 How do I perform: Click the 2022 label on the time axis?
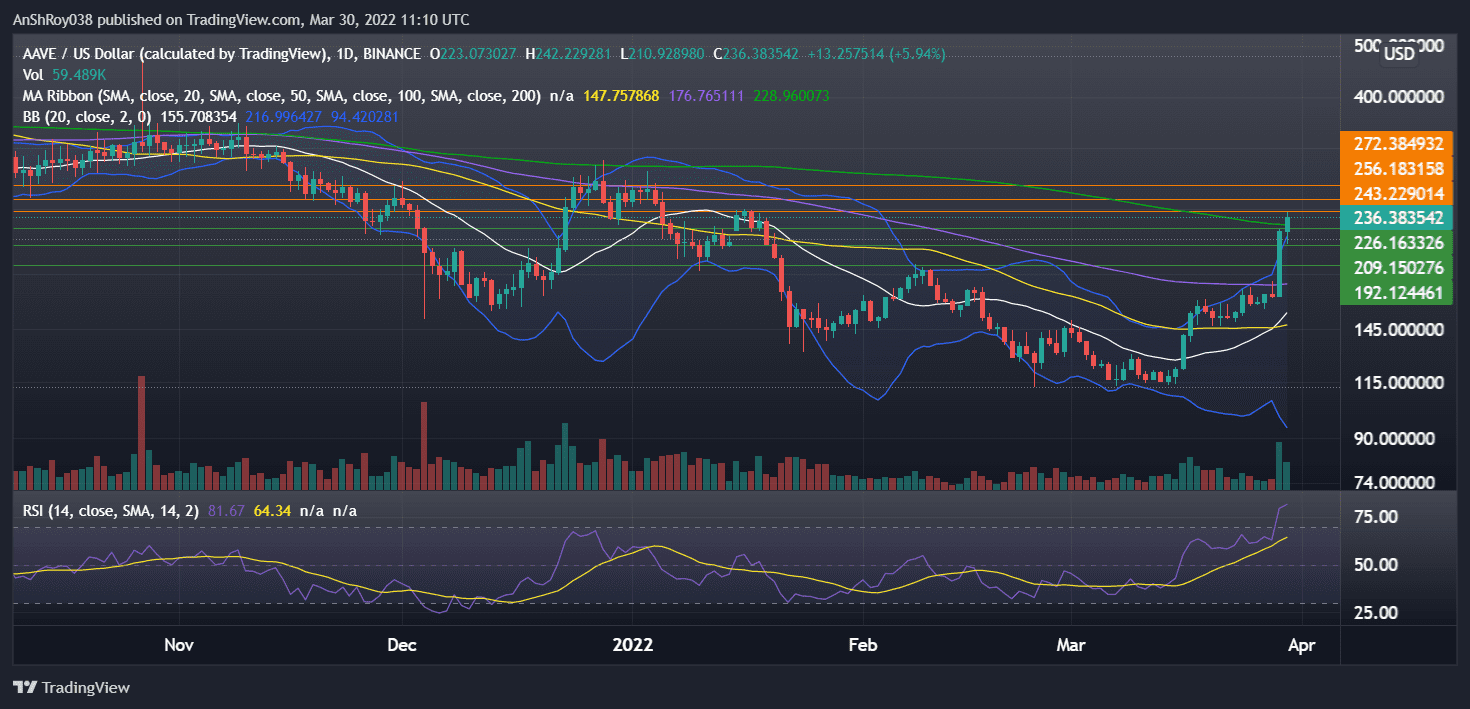tap(633, 645)
